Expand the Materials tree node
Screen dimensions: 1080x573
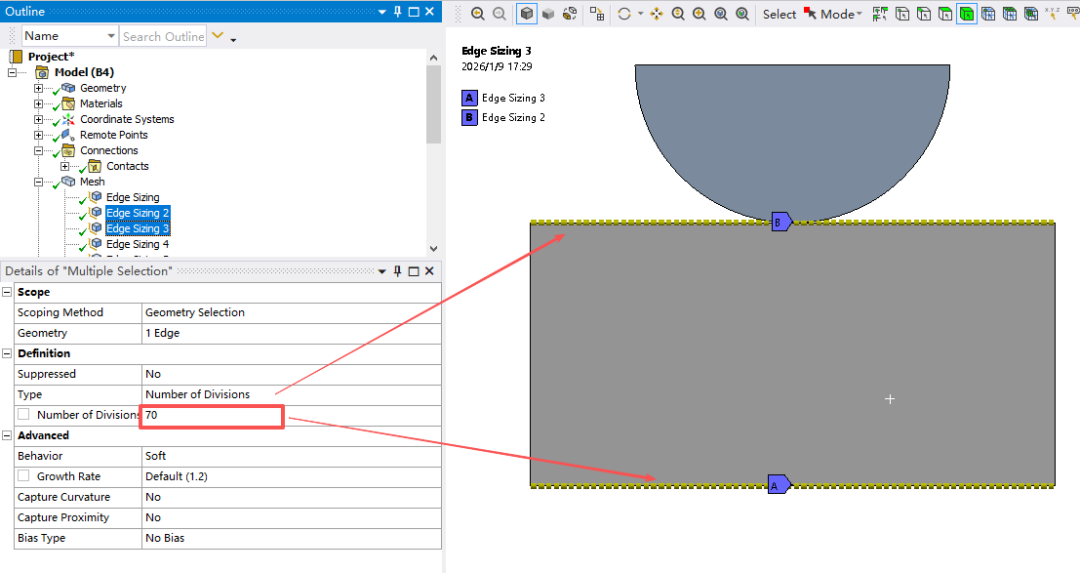(39, 104)
